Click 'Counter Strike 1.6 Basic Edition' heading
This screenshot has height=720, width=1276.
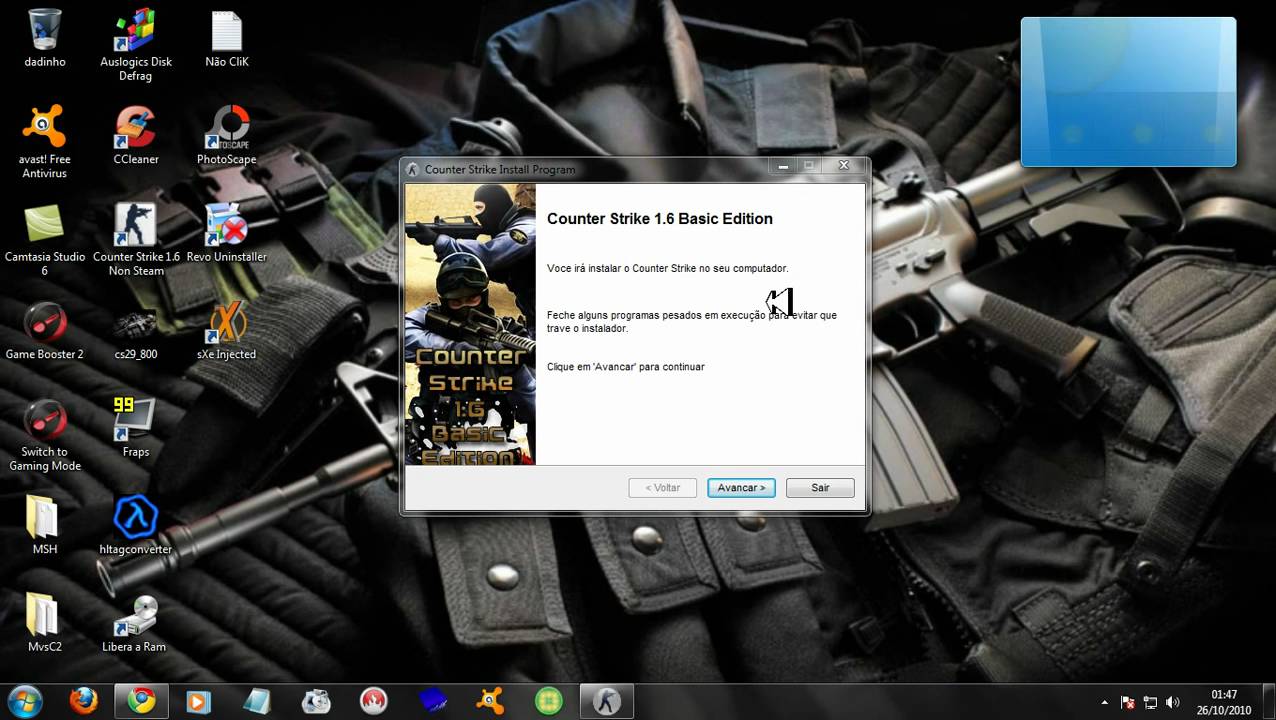(x=660, y=219)
